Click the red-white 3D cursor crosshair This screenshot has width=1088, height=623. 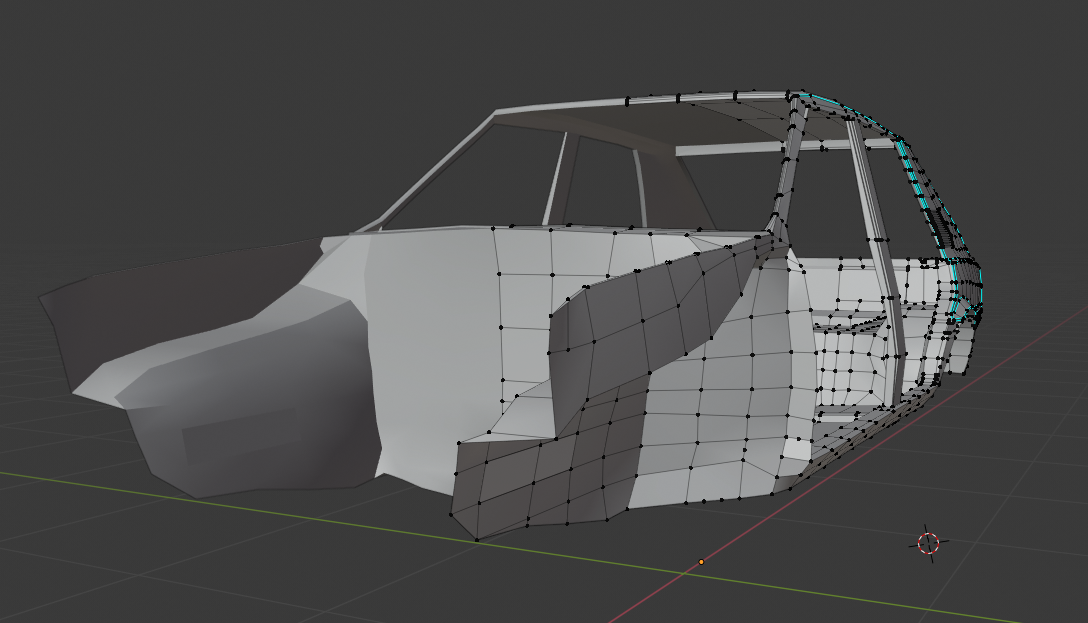[928, 543]
